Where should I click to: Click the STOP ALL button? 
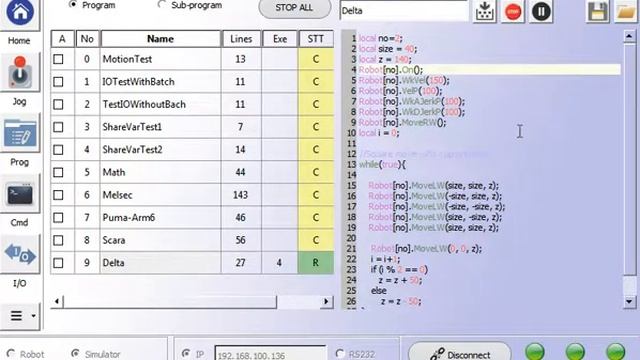pos(294,8)
